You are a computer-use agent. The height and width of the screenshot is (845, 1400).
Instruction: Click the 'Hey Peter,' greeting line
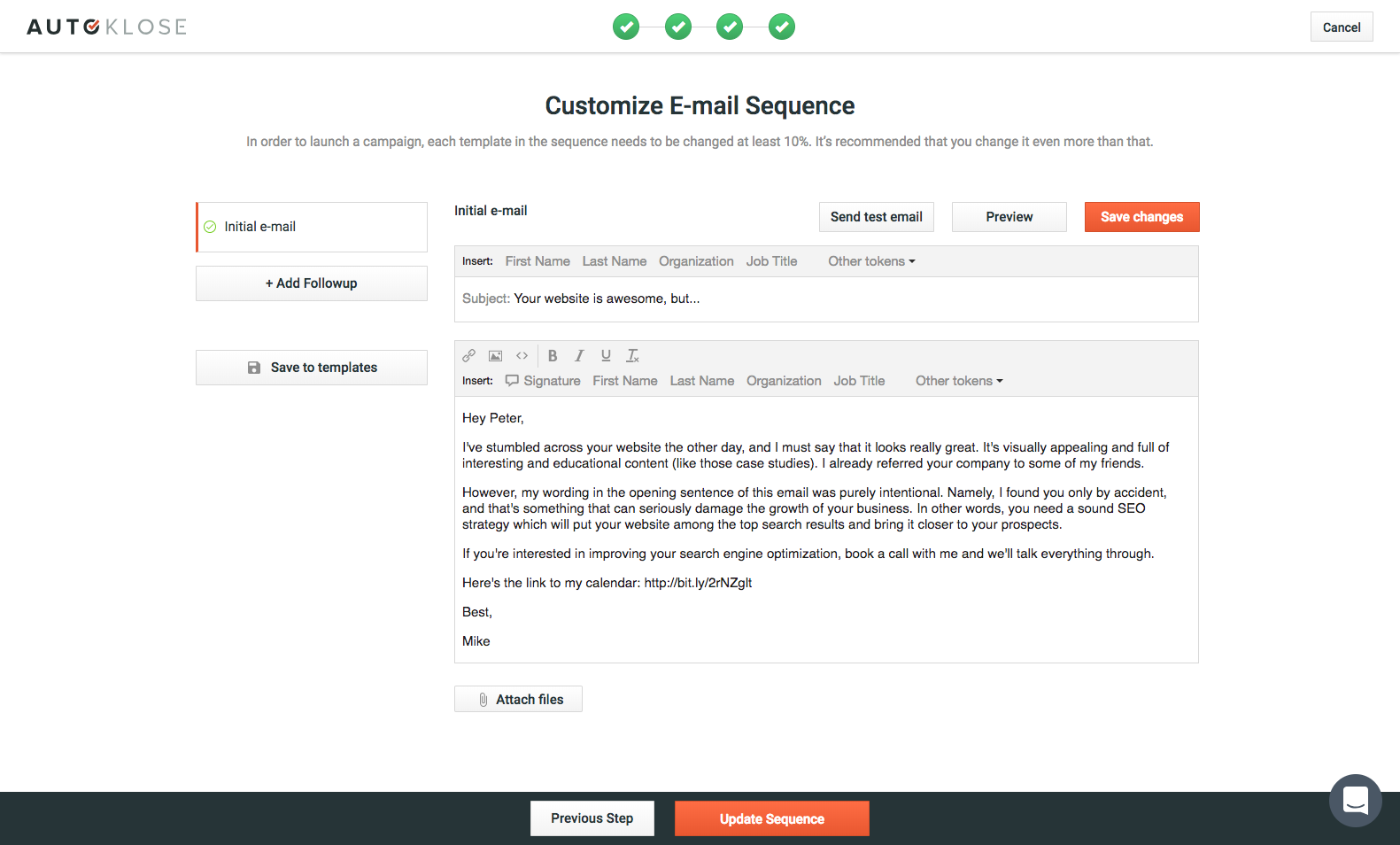pyautogui.click(x=493, y=418)
